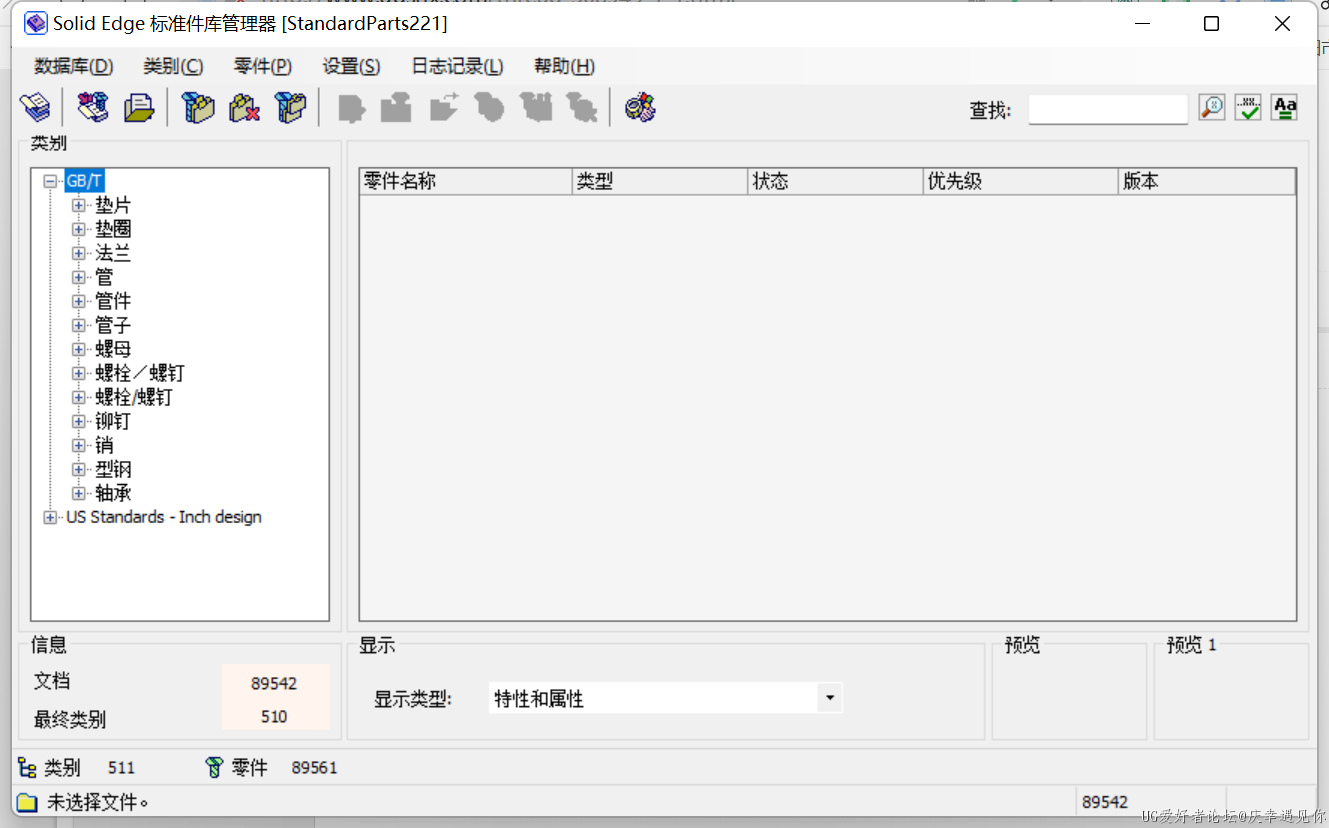The height and width of the screenshot is (828, 1329).
Task: Select the 垫片 tree item label
Action: (x=113, y=206)
